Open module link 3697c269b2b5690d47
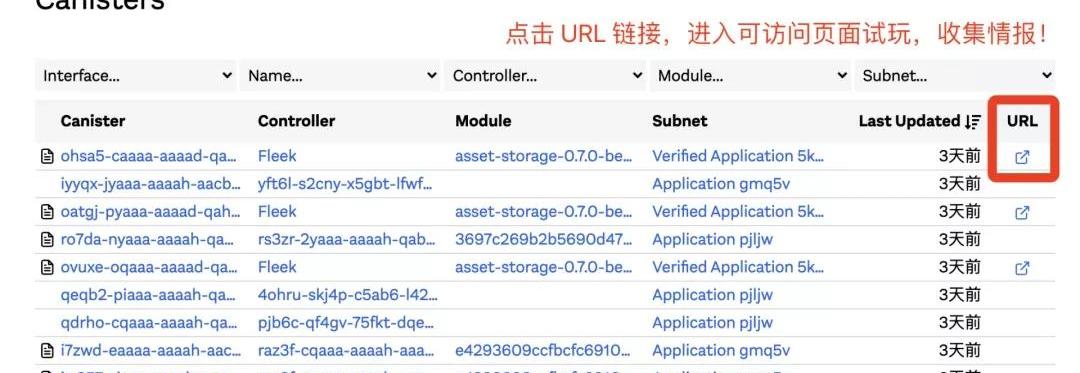This screenshot has width=1080, height=373. (543, 239)
